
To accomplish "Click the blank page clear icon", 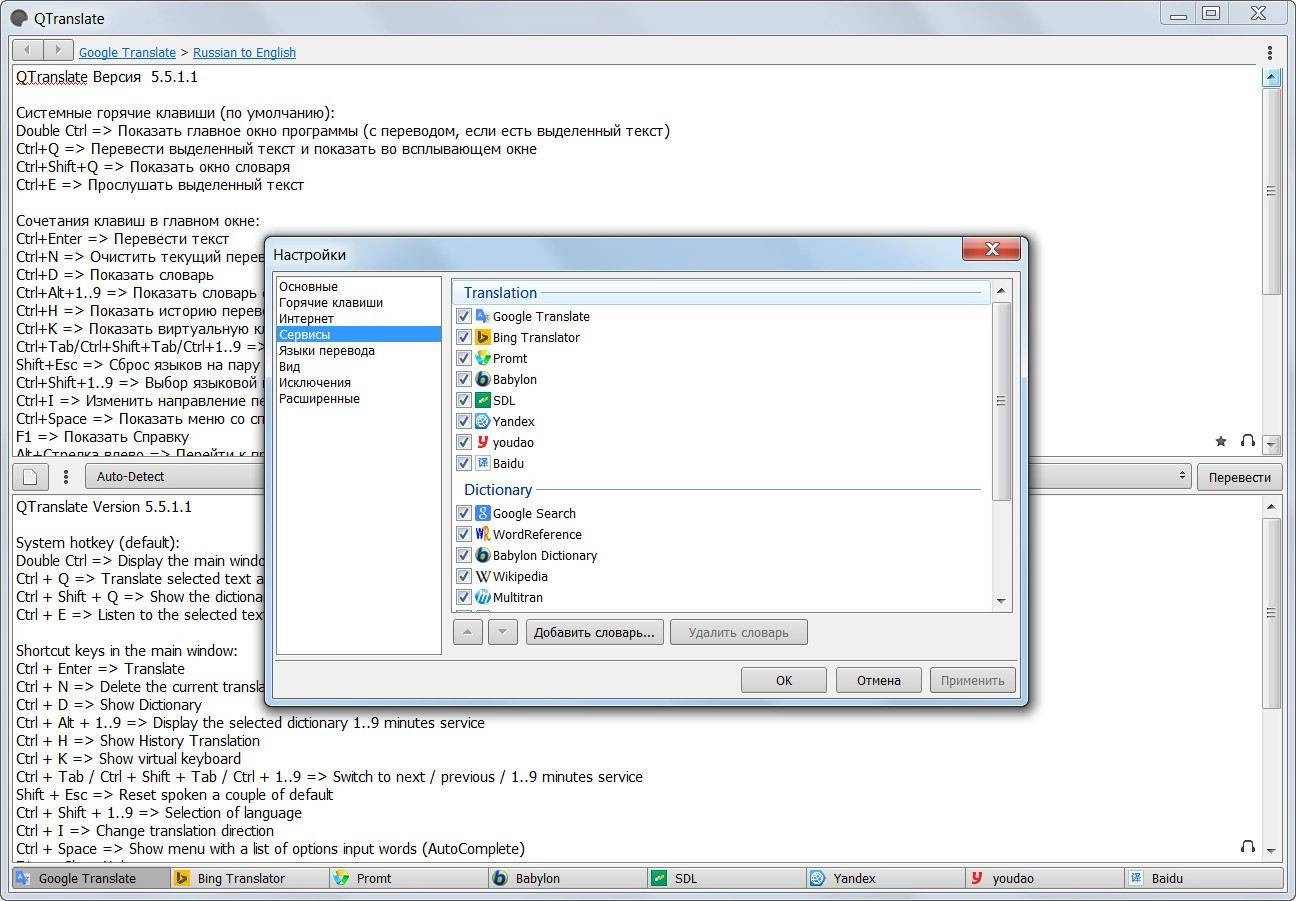I will (30, 477).
